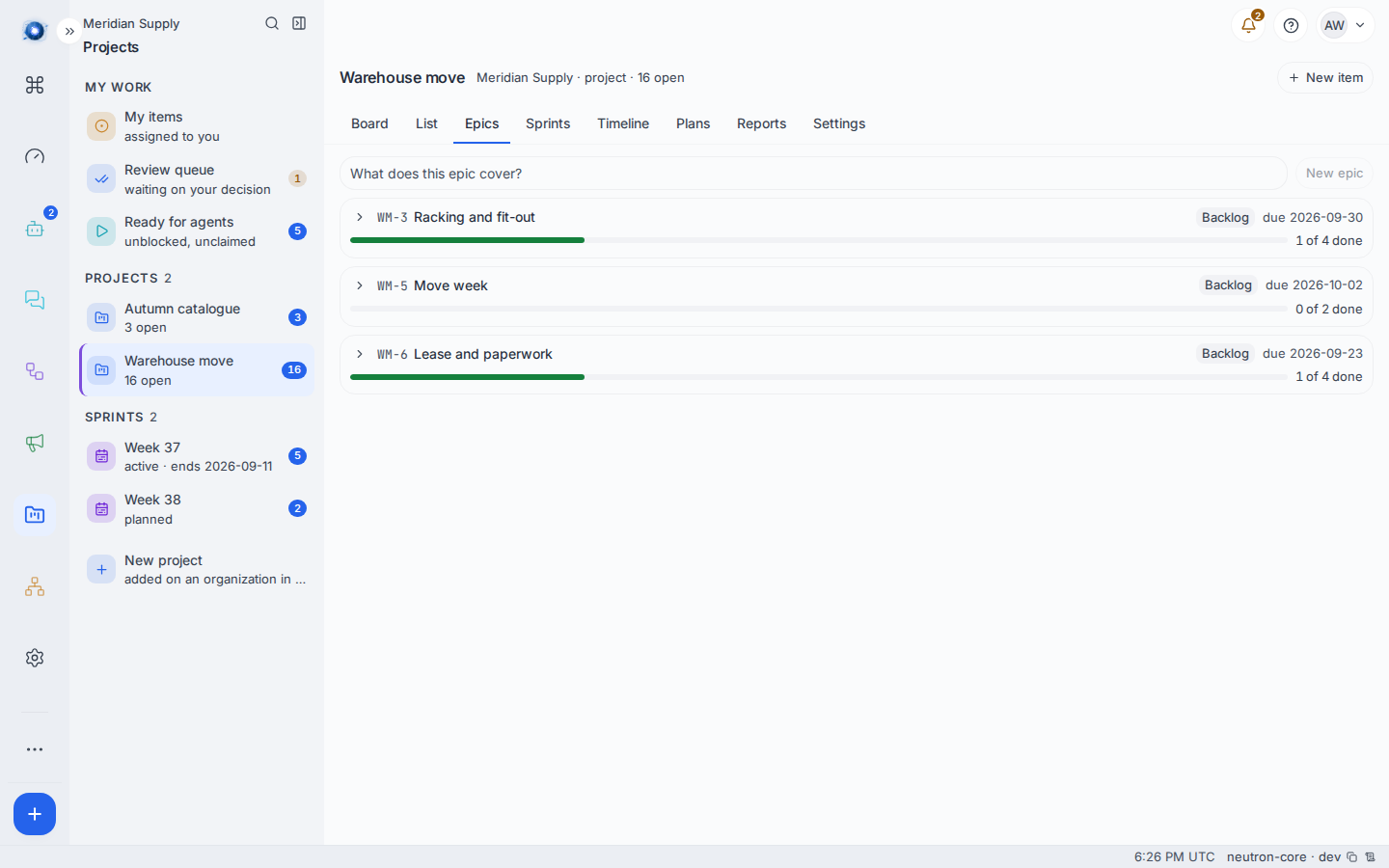Switch to the Reports tab
1389x868 pixels.
pos(761,123)
